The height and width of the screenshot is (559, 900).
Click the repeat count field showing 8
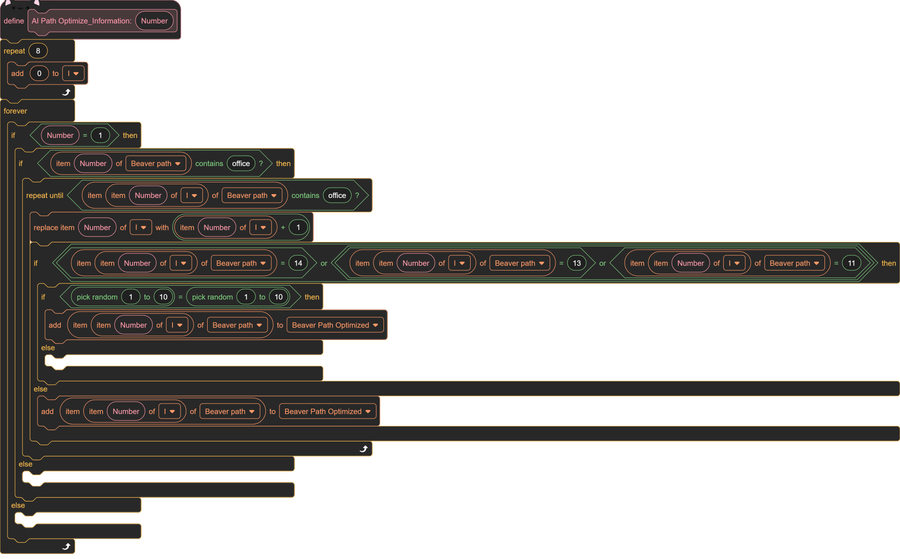(38, 51)
